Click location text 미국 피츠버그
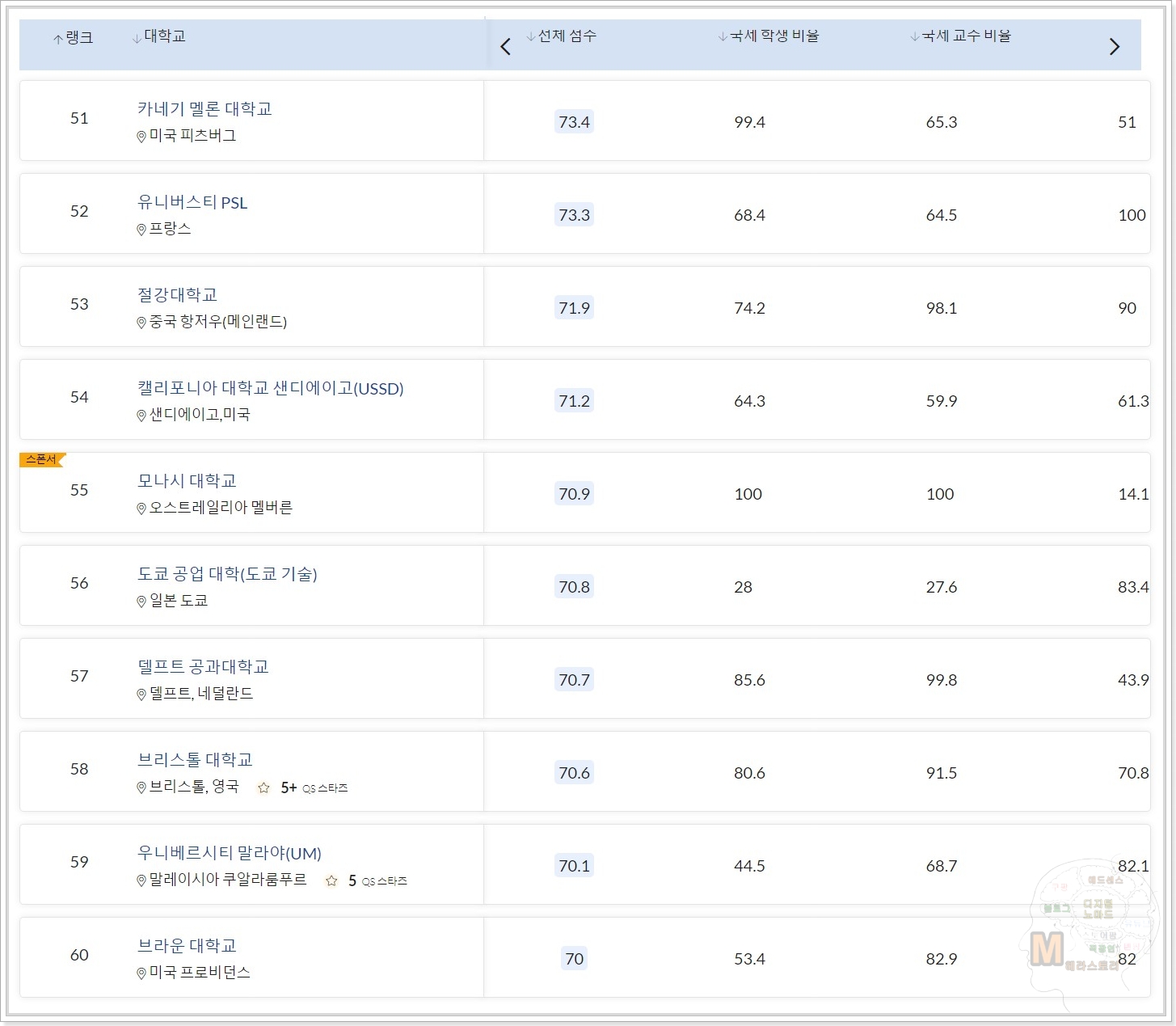Image resolution: width=1176 pixels, height=1026 pixels. pos(193,136)
